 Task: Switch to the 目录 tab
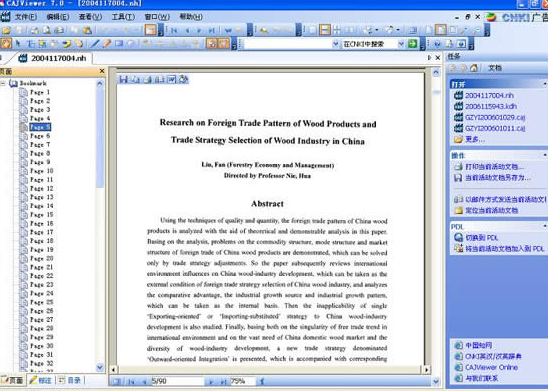(70, 380)
